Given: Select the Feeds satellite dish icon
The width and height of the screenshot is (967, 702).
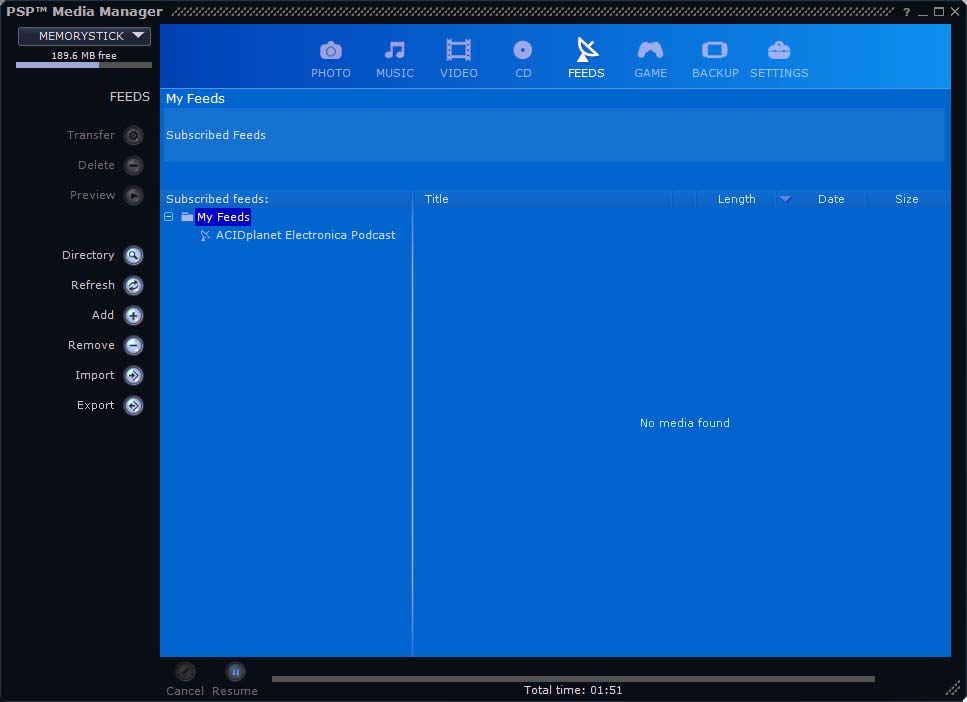Looking at the screenshot, I should tap(586, 50).
